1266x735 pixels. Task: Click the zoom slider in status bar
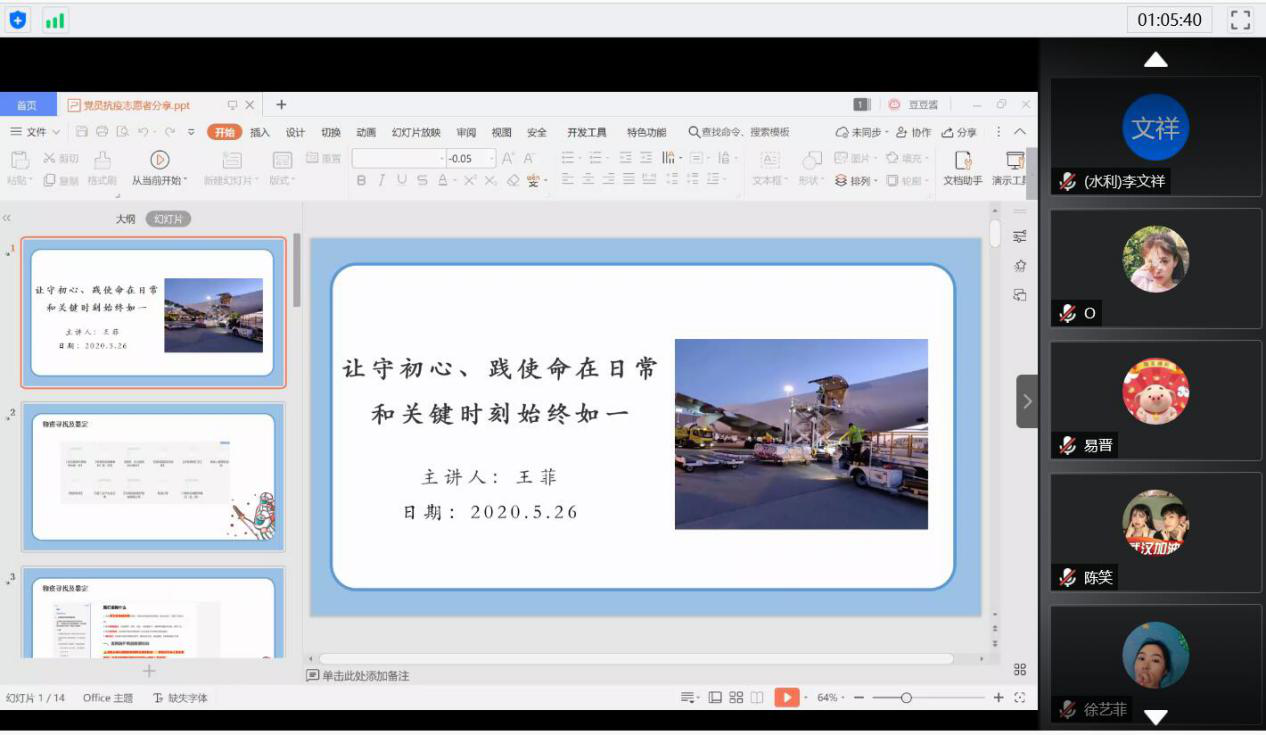tap(906, 697)
